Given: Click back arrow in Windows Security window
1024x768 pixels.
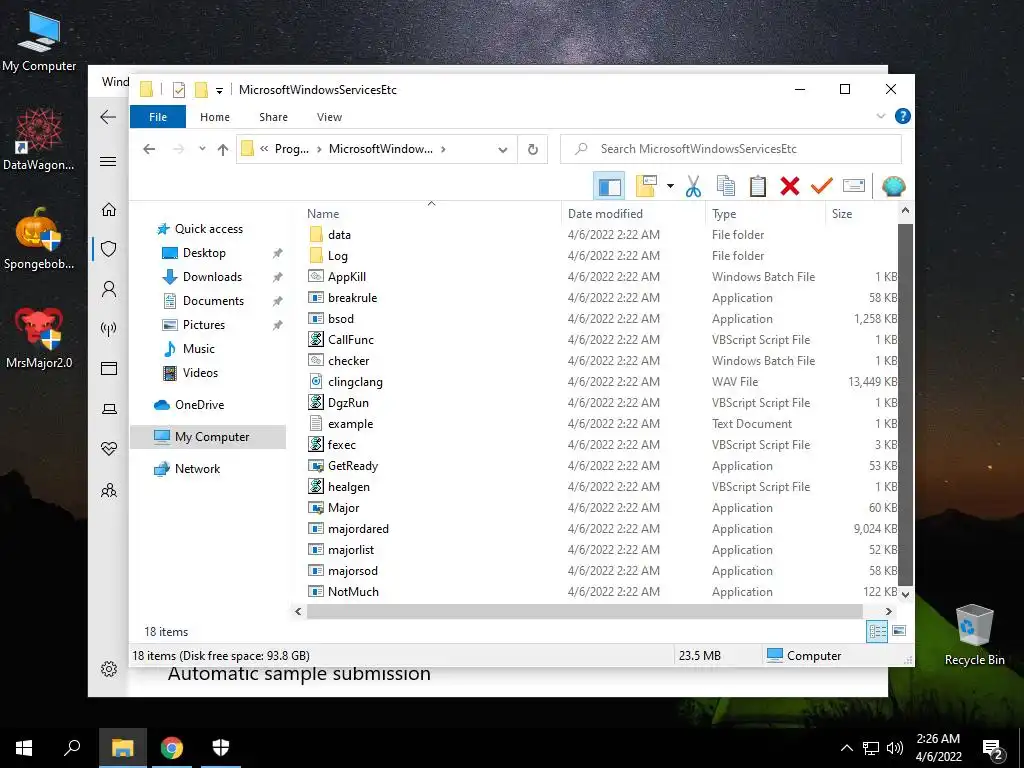Looking at the screenshot, I should coord(108,117).
